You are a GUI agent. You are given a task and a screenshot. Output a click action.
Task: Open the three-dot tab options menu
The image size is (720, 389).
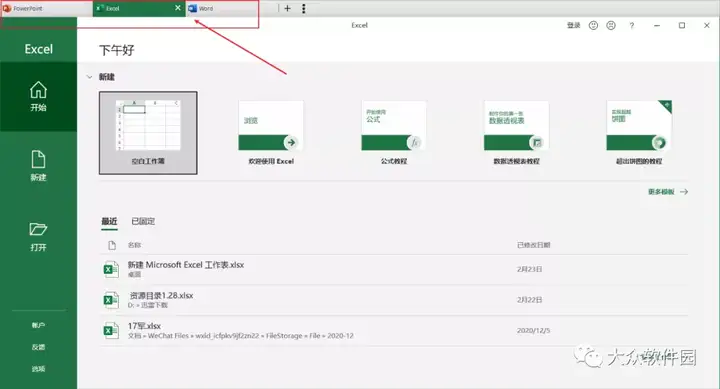[x=304, y=8]
